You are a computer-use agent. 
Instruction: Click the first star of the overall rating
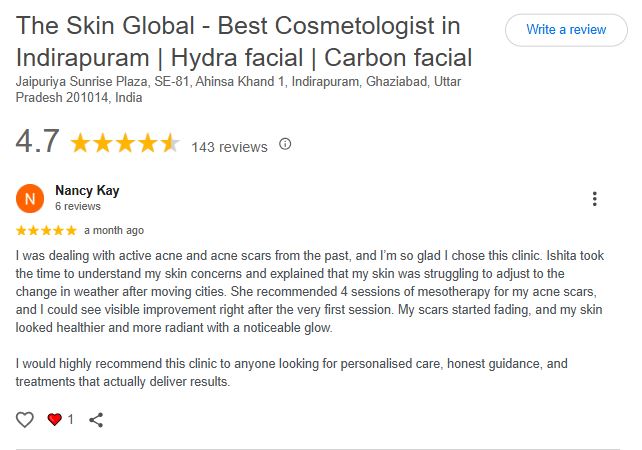(80, 144)
